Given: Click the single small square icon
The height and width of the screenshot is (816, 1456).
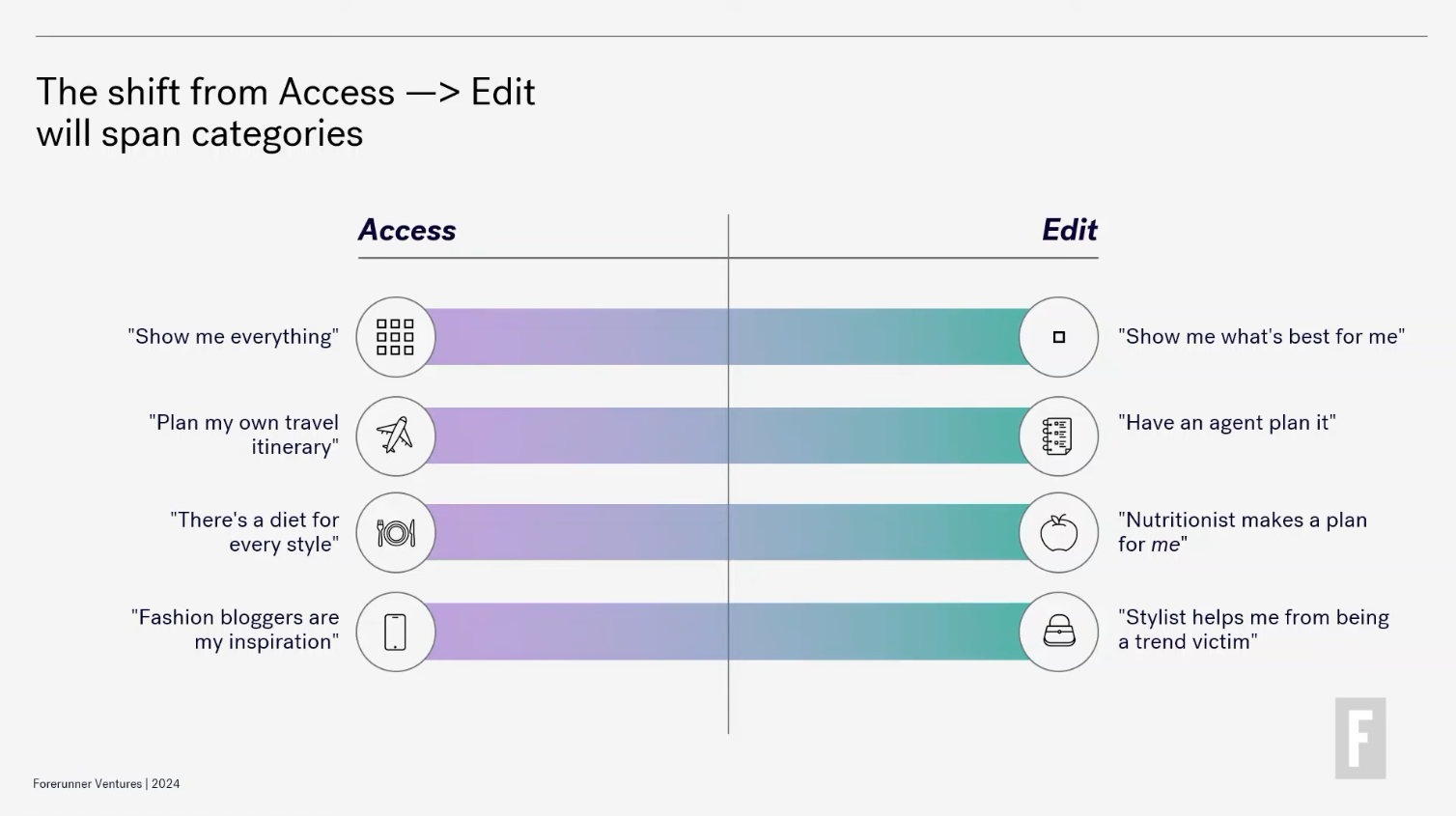Looking at the screenshot, I should 1059,337.
